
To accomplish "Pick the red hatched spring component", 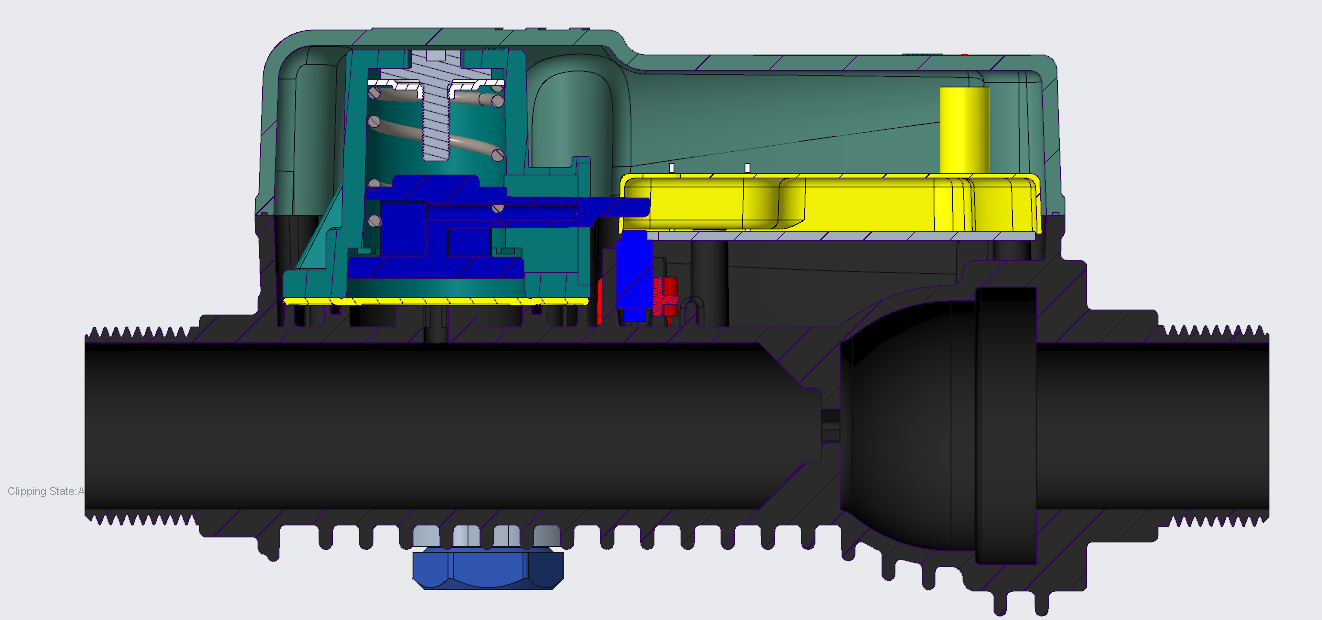I will tap(665, 296).
